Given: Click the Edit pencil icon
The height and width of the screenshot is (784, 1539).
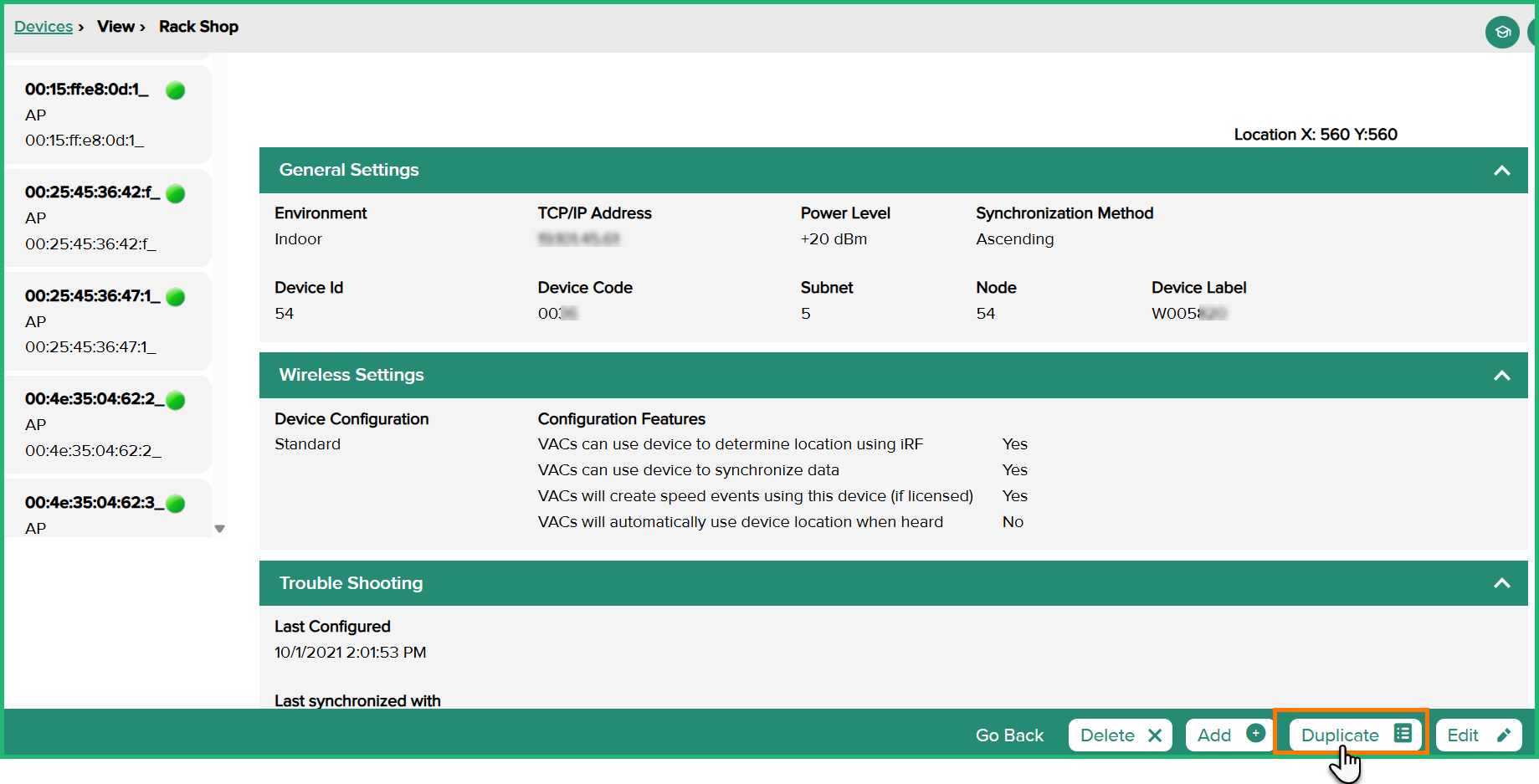Looking at the screenshot, I should click(1504, 735).
